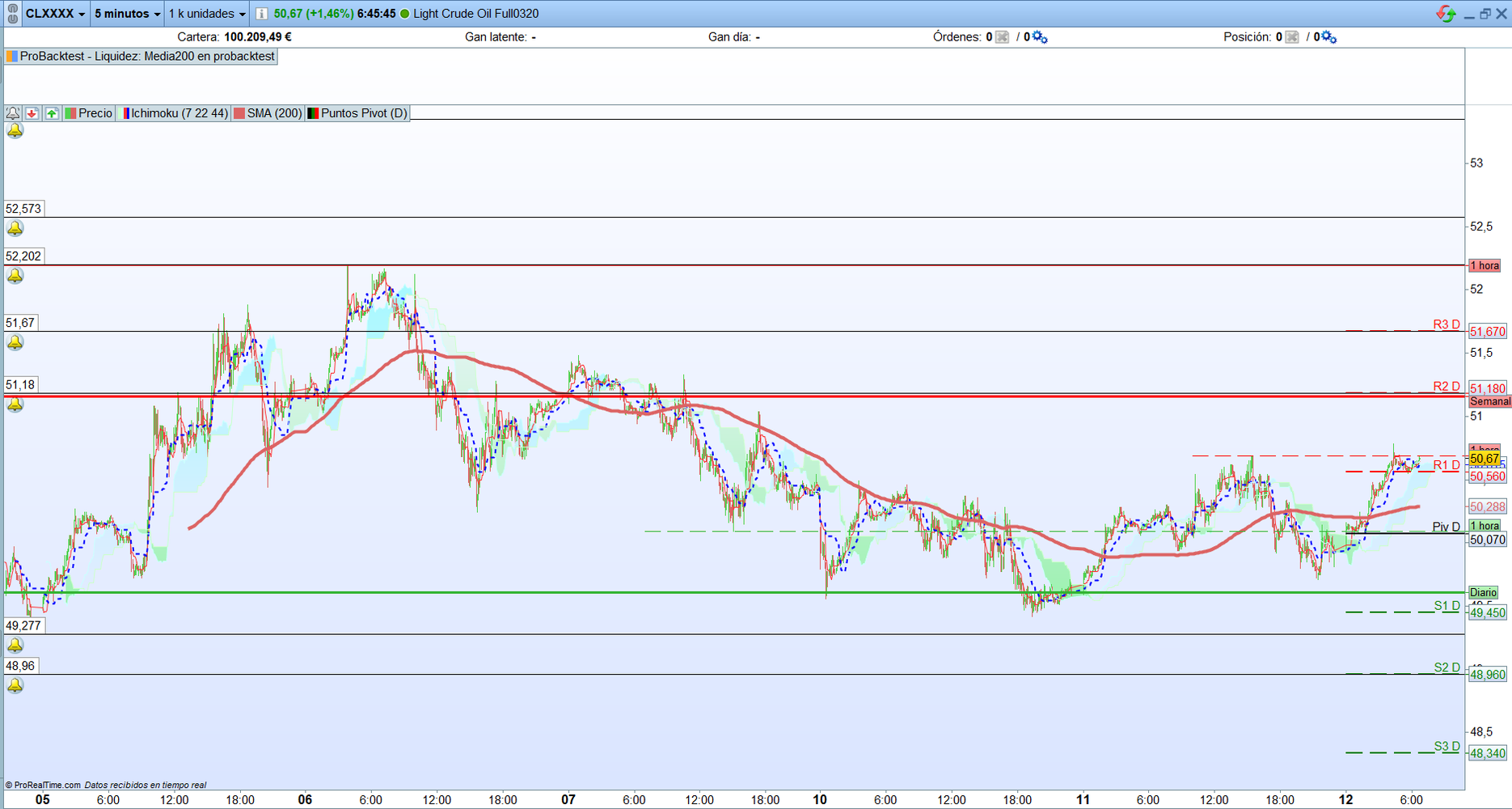Close position with the Posición X icon

point(1292,37)
